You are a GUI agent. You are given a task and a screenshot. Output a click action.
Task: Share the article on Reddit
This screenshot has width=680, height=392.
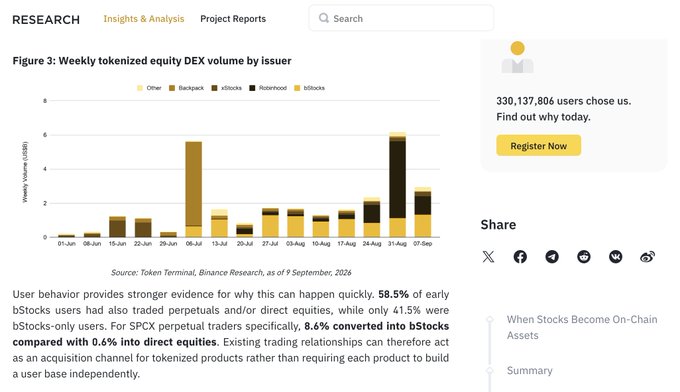click(584, 257)
